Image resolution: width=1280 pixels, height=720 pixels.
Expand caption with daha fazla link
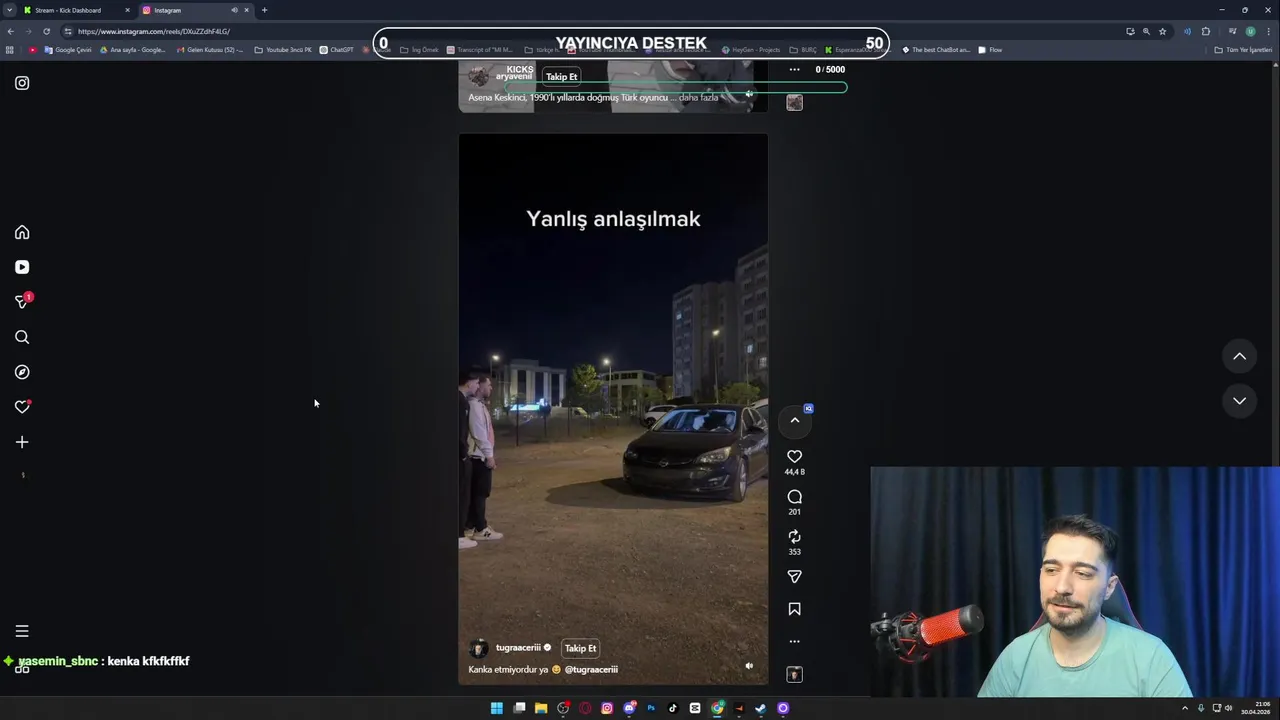click(698, 98)
